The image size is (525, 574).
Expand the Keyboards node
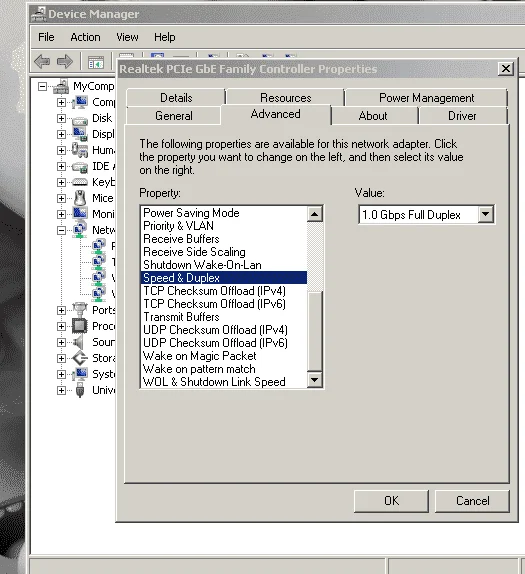tap(62, 182)
